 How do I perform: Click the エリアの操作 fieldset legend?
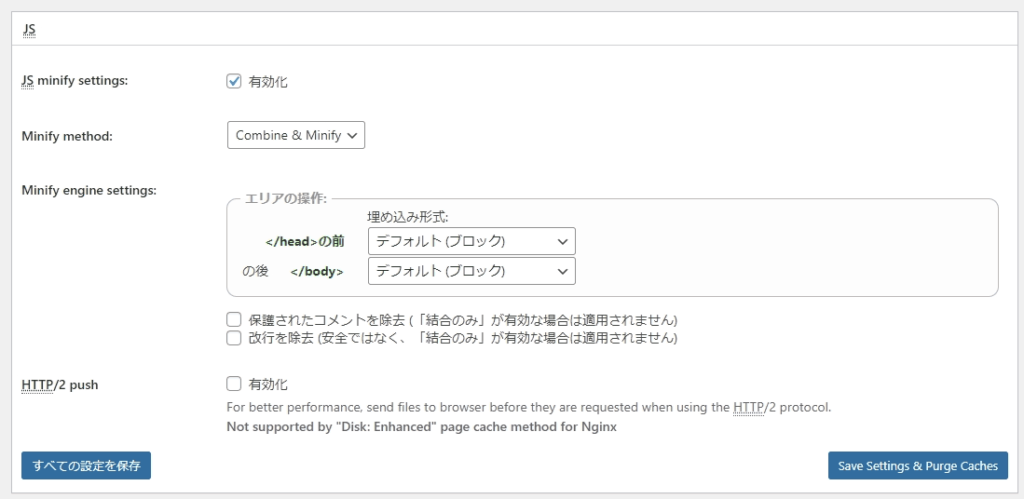point(285,199)
